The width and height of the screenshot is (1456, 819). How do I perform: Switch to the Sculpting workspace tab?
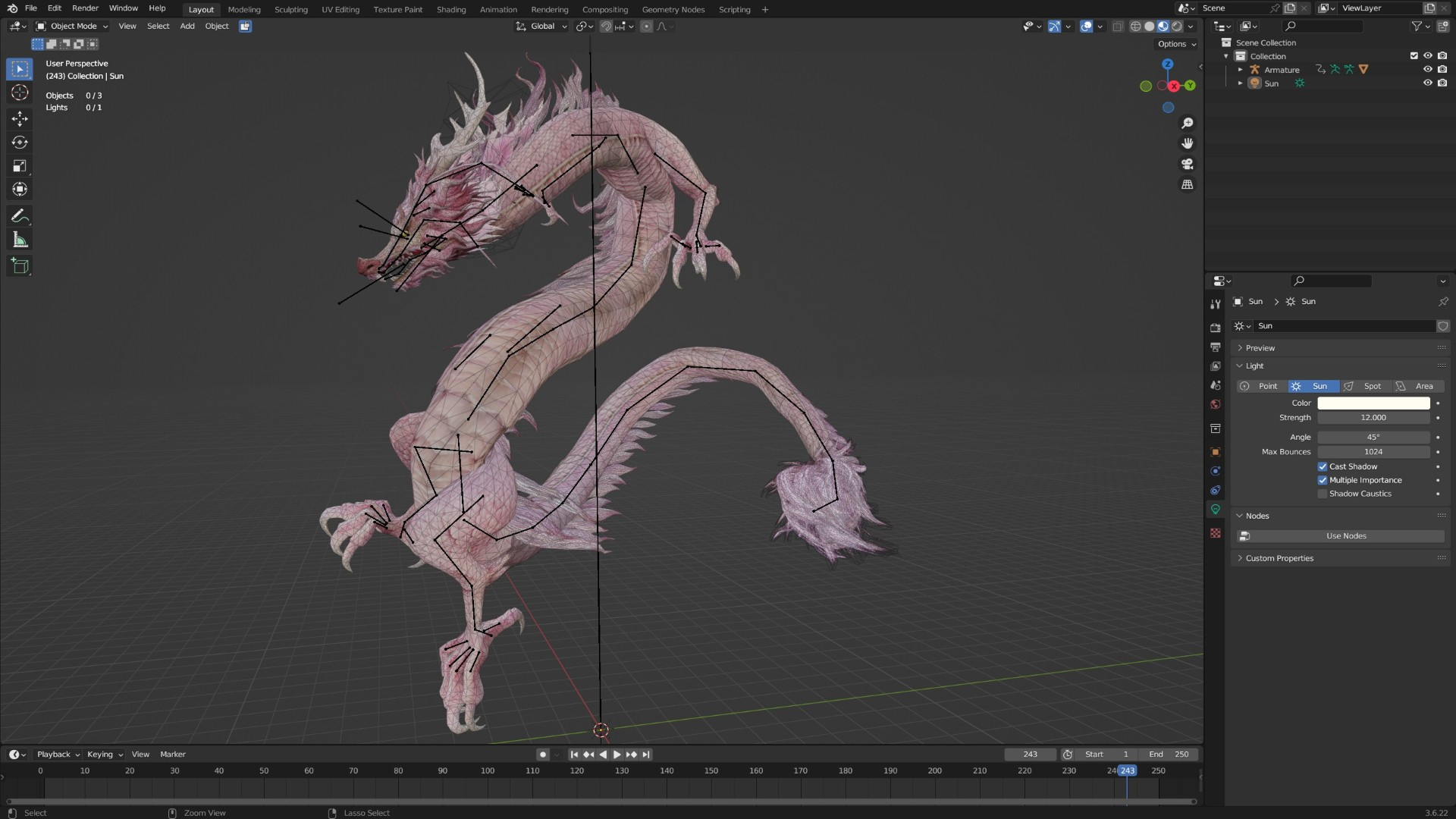point(291,9)
